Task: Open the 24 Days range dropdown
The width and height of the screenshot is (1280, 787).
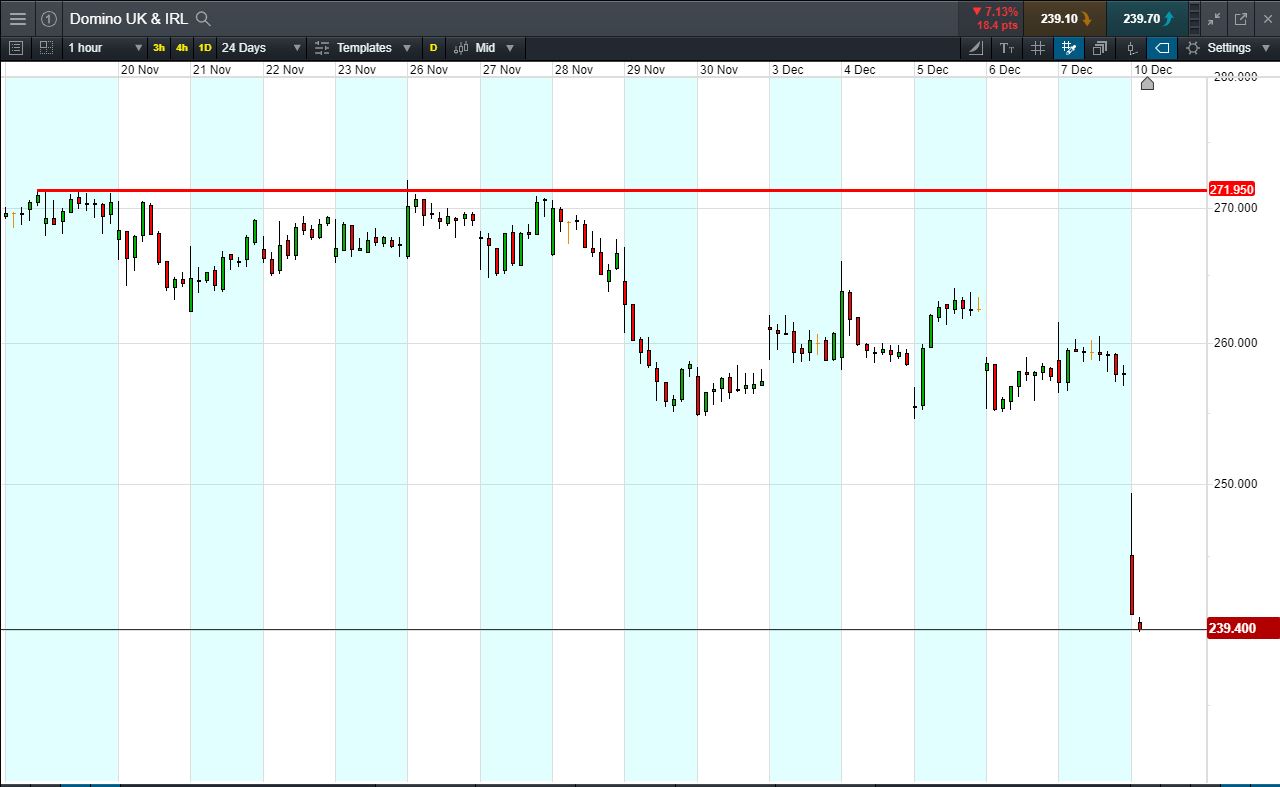Action: tap(261, 48)
